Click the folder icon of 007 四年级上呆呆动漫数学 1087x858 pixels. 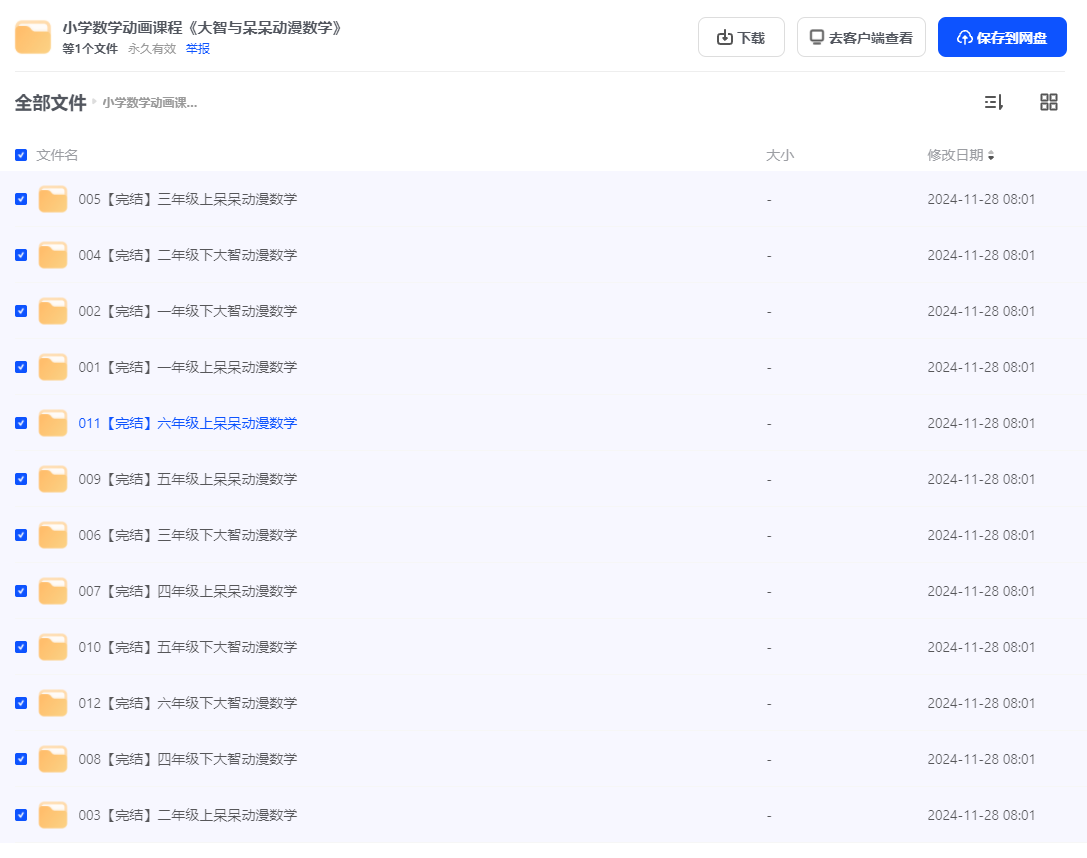tap(52, 591)
